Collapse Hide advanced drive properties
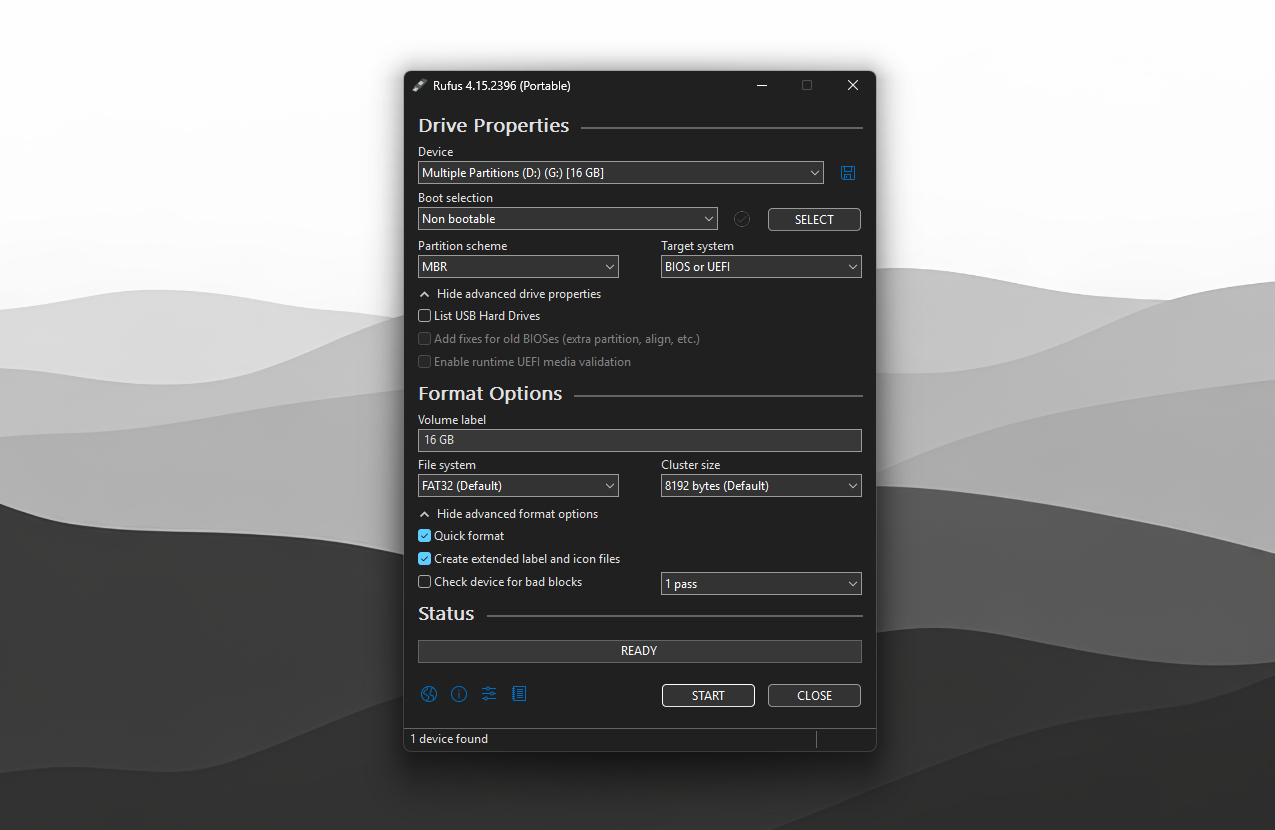Image resolution: width=1275 pixels, height=830 pixels. (510, 294)
